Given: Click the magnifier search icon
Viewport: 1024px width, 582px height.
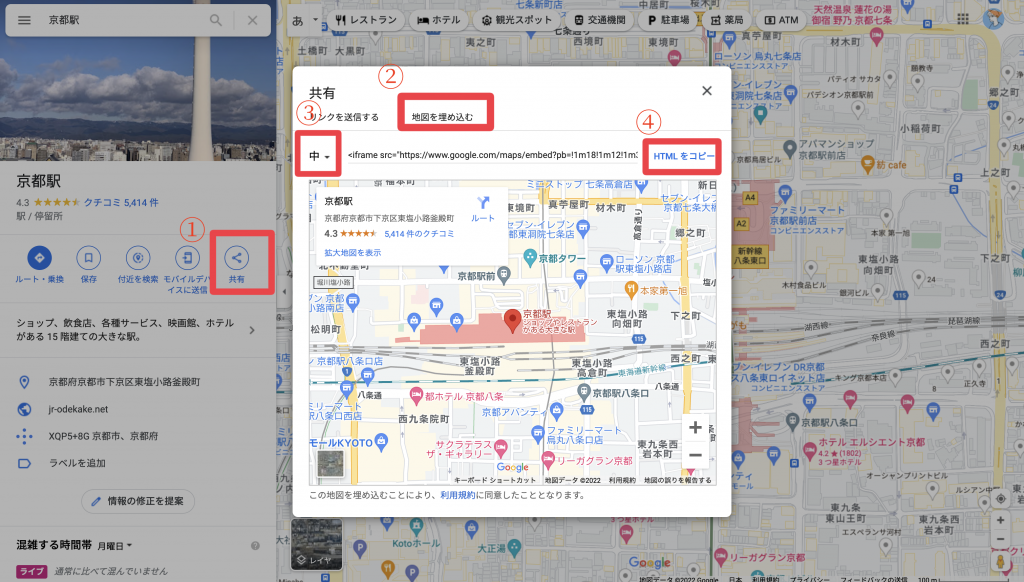Looking at the screenshot, I should coord(216,20).
